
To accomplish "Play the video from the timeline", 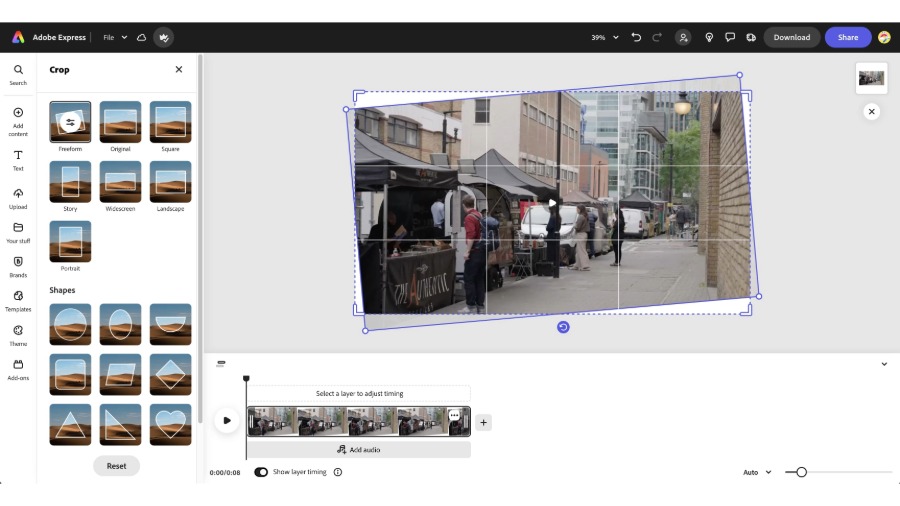I will pyautogui.click(x=227, y=421).
